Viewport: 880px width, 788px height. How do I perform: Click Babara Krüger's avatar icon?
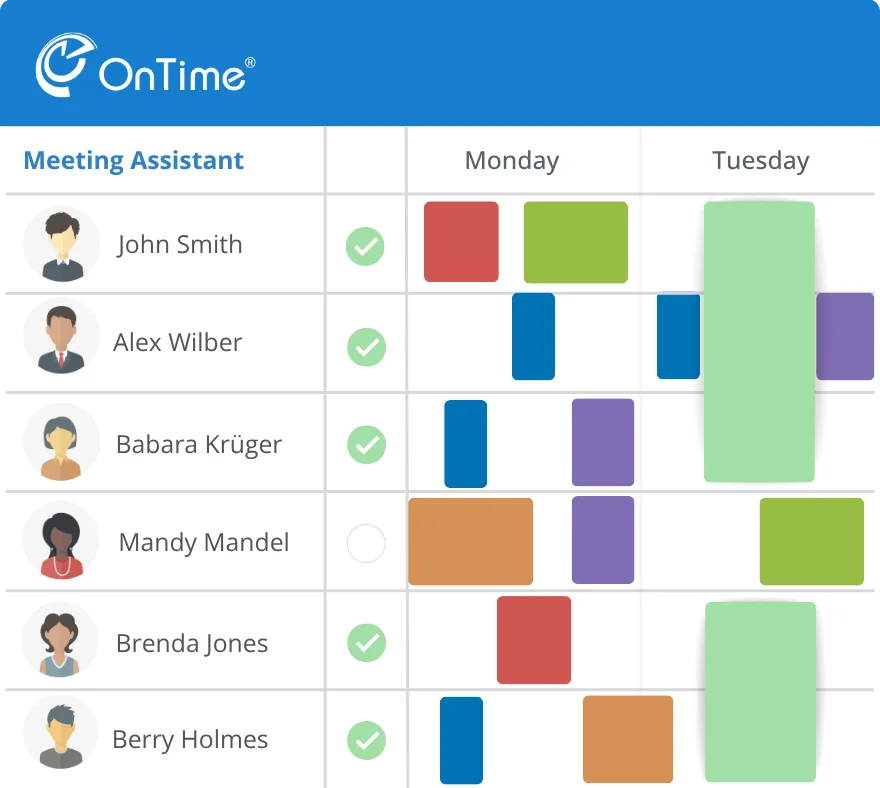coord(62,443)
